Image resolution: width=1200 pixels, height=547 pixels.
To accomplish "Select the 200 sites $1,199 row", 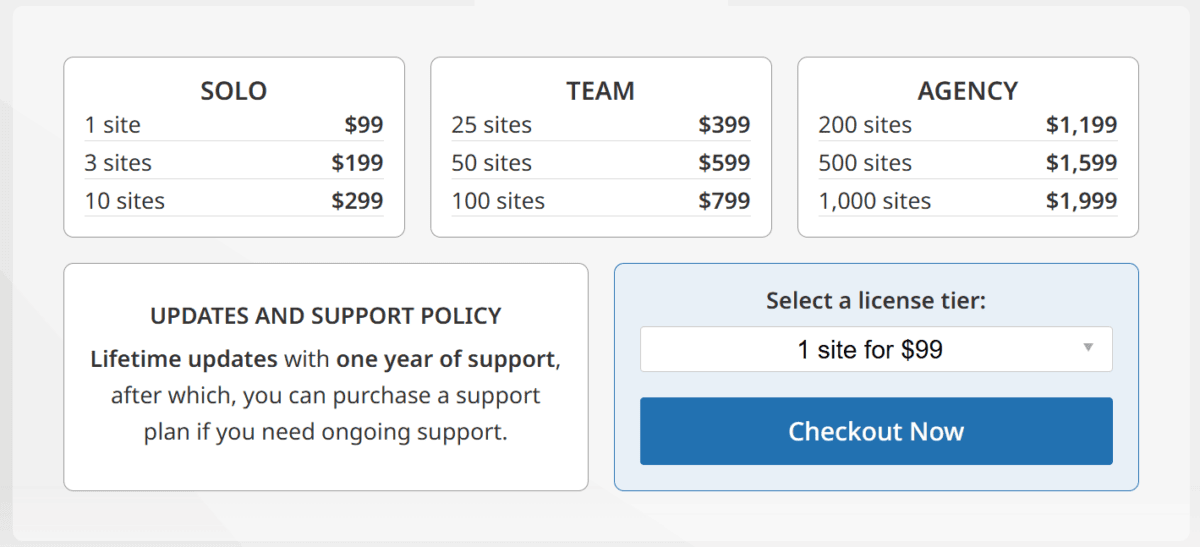I will coord(967,125).
